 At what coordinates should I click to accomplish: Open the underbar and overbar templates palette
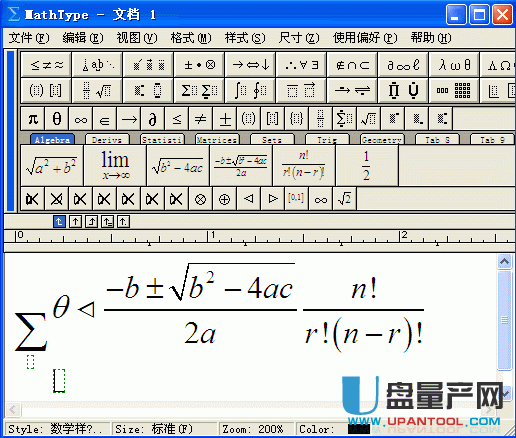point(301,90)
